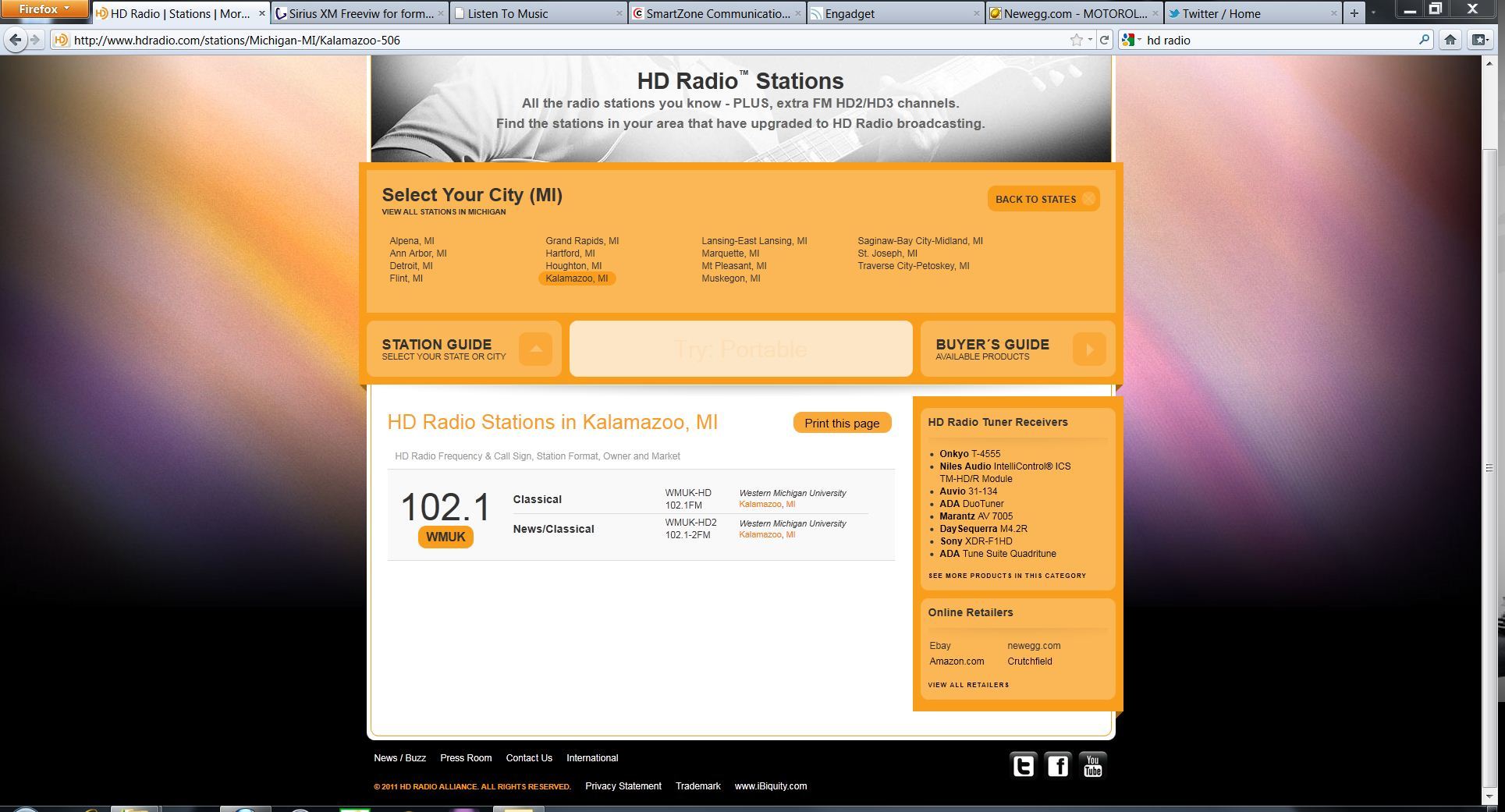Viewport: 1505px width, 812px height.
Task: Open a new tab with plus button
Action: click(1354, 13)
